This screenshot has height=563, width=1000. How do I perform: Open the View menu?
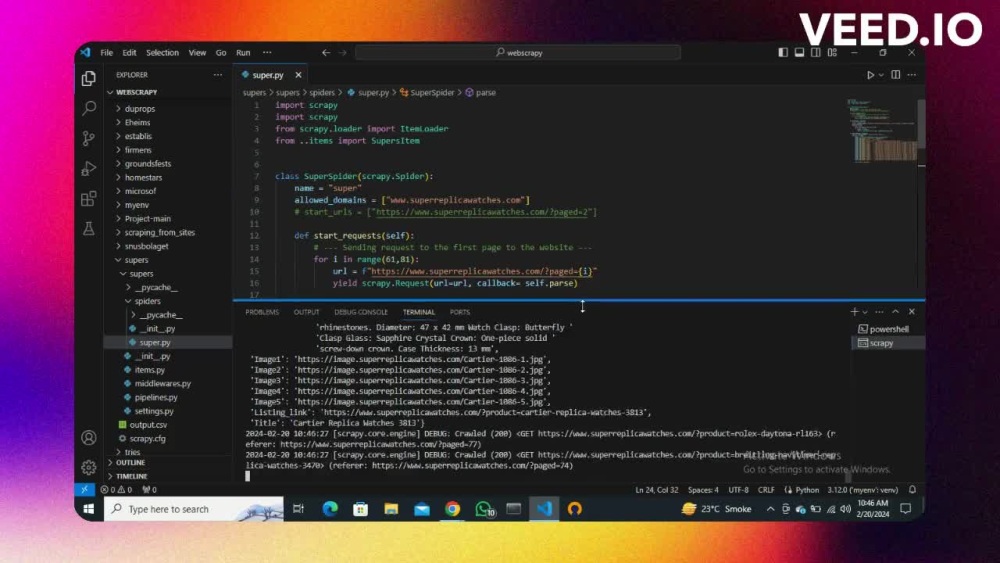point(197,53)
